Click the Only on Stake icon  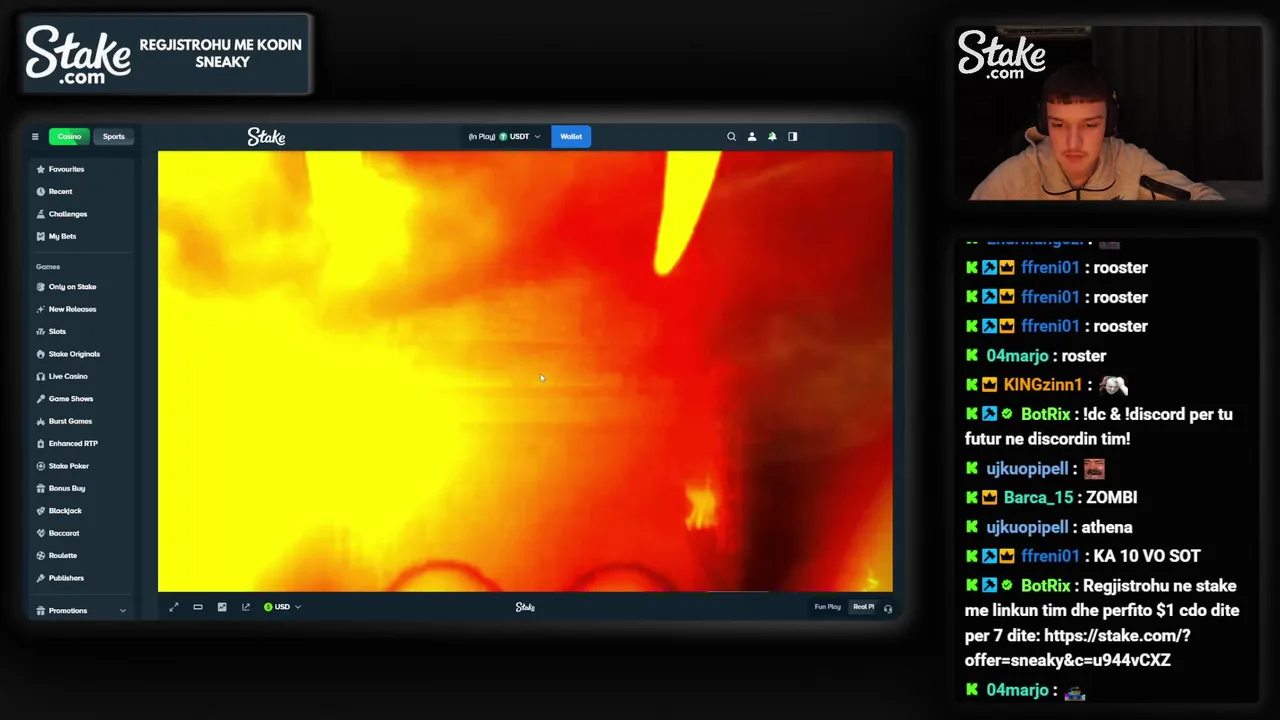click(x=41, y=287)
